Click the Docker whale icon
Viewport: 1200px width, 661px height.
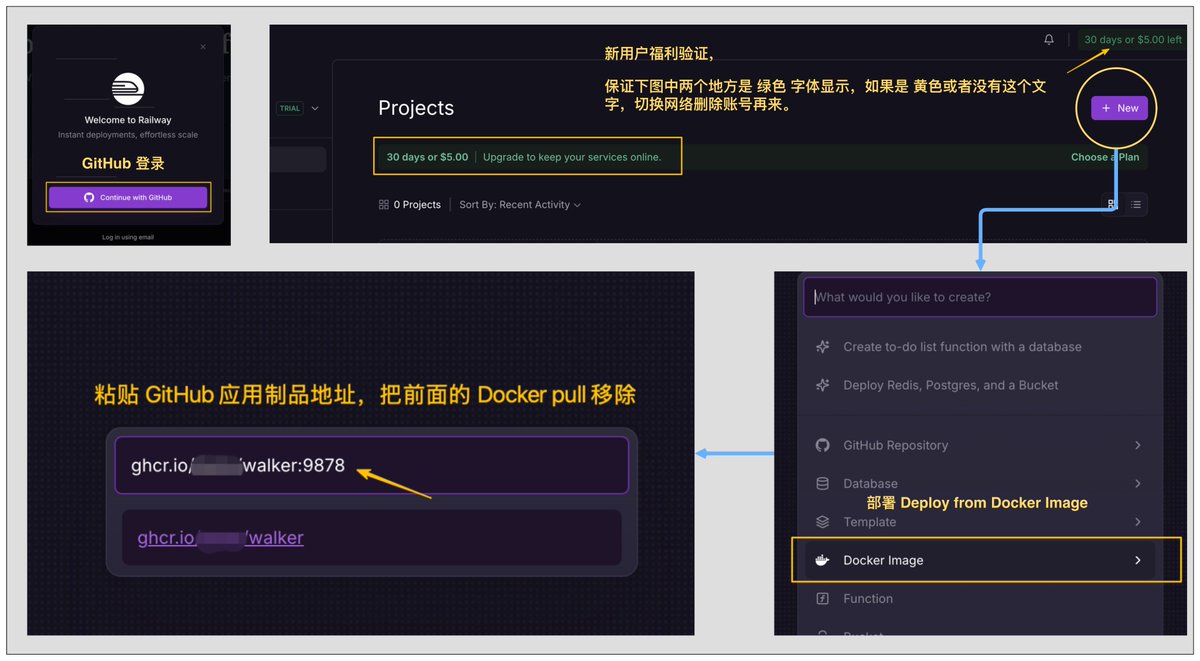823,560
